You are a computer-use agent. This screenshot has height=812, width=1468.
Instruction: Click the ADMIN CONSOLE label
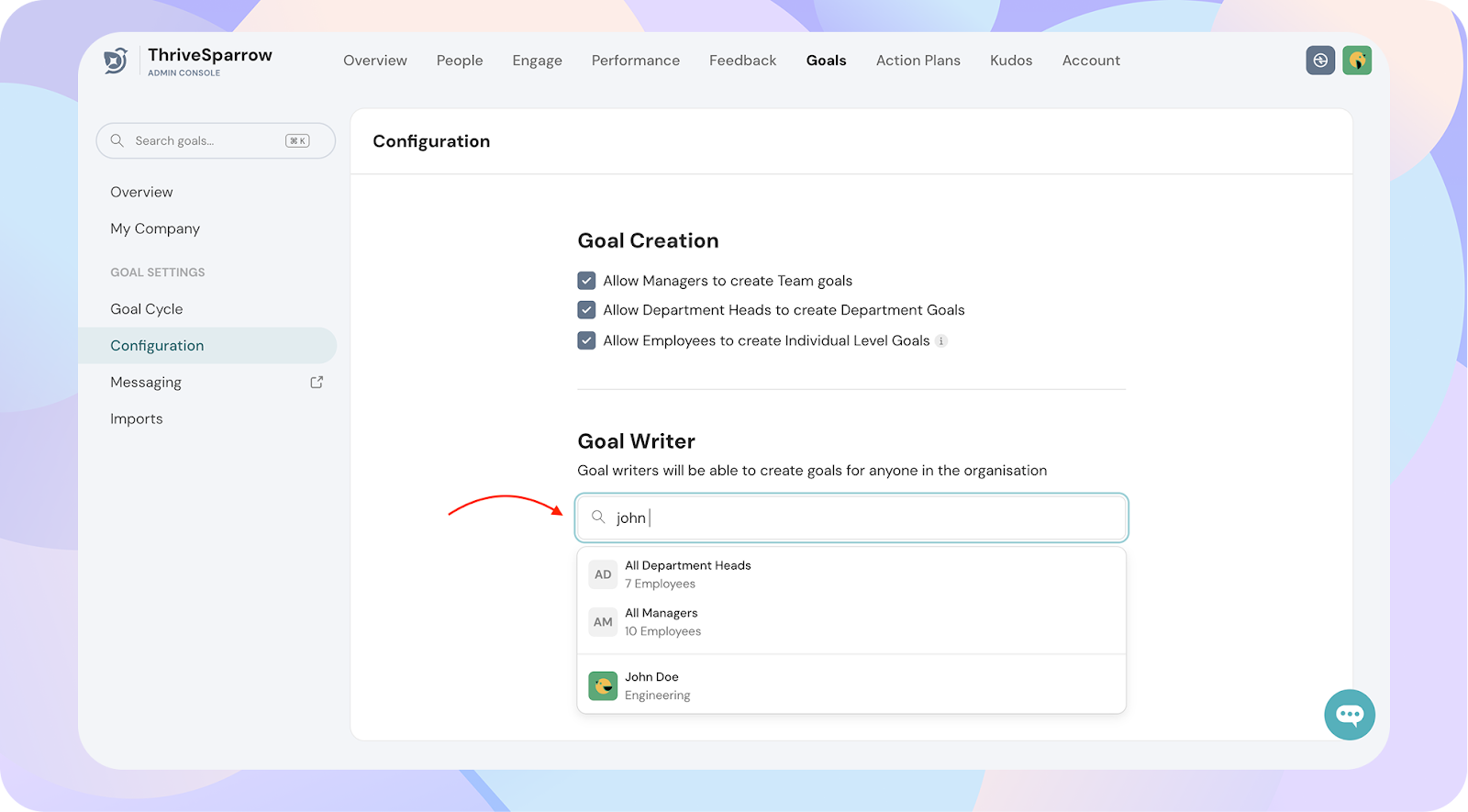(x=184, y=73)
